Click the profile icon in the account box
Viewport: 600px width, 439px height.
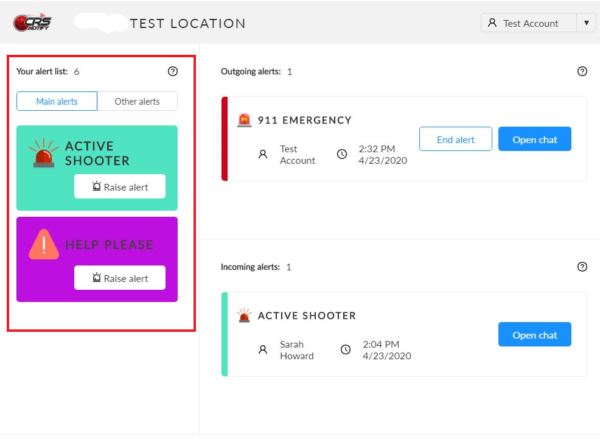[x=492, y=23]
